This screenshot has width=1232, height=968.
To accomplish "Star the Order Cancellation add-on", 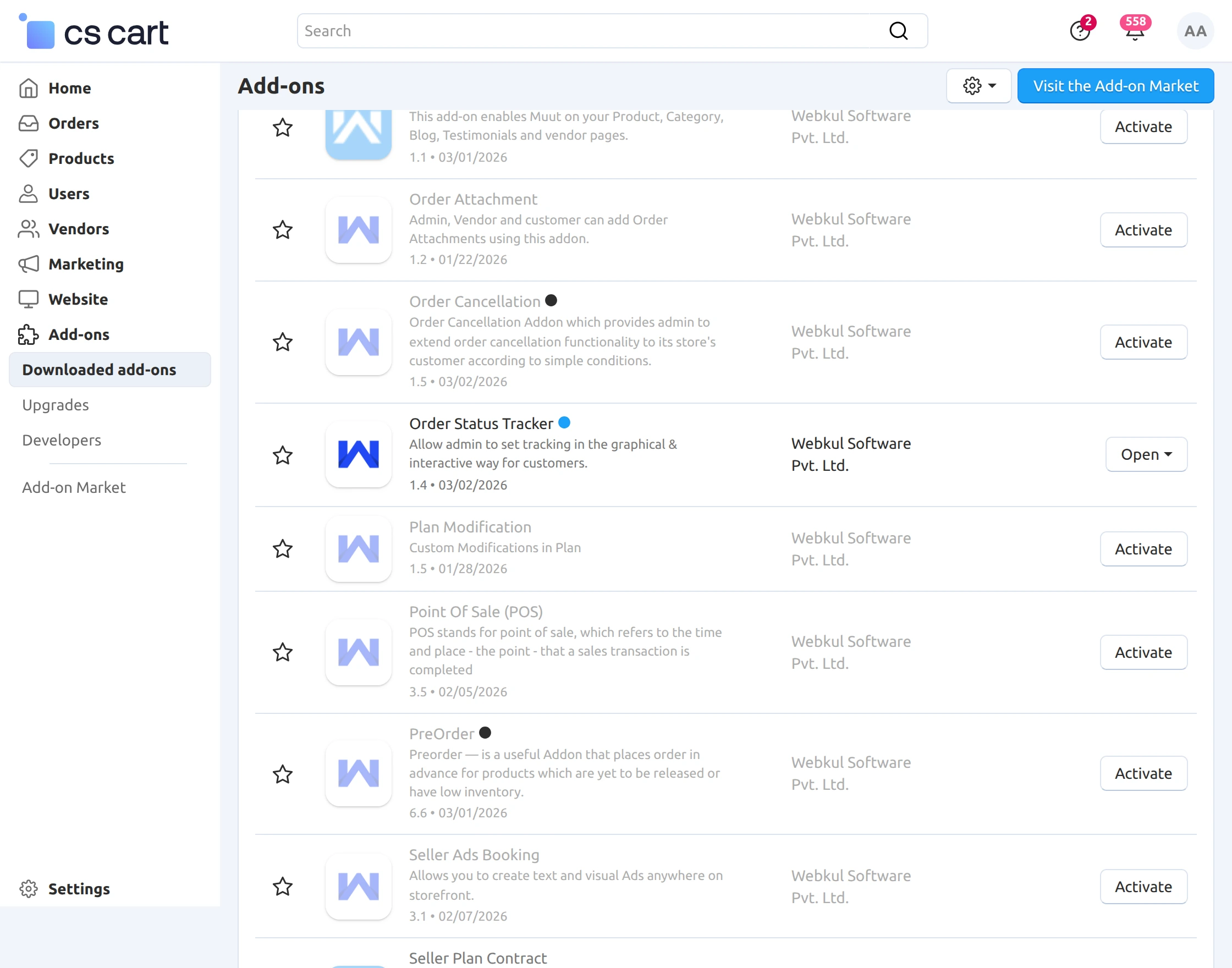I will pyautogui.click(x=282, y=342).
